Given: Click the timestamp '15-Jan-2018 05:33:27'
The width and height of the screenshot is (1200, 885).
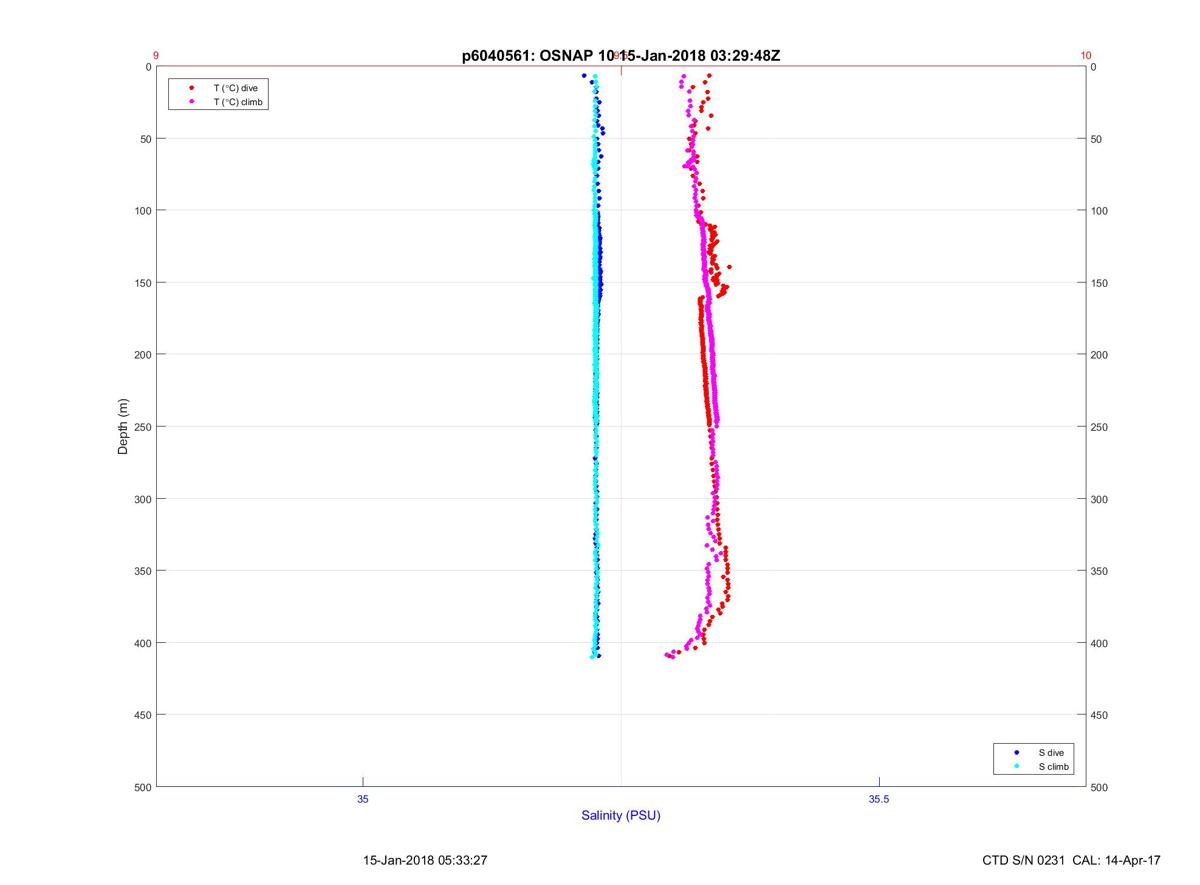Looking at the screenshot, I should pyautogui.click(x=425, y=860).
